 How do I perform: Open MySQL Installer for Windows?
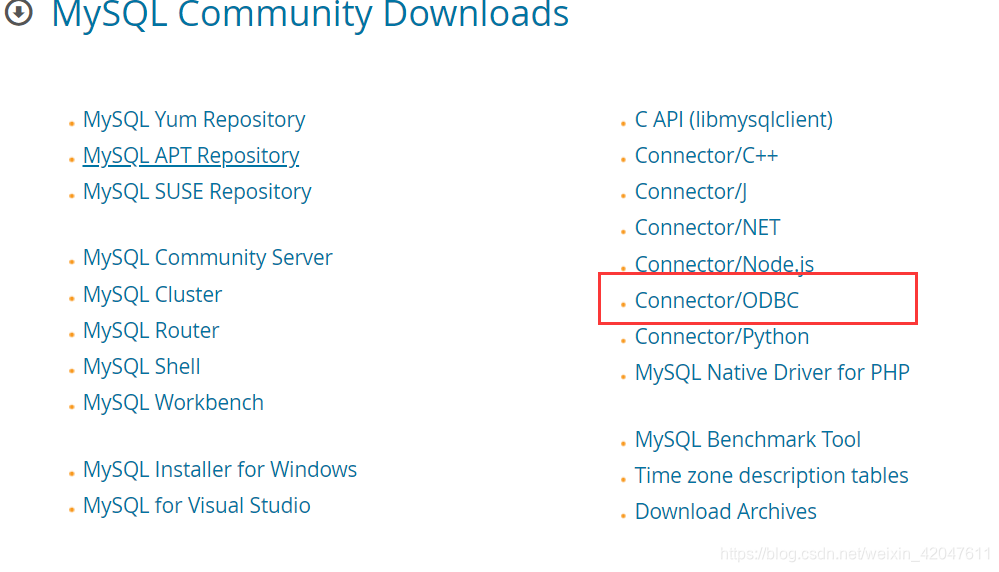pyautogui.click(x=220, y=469)
